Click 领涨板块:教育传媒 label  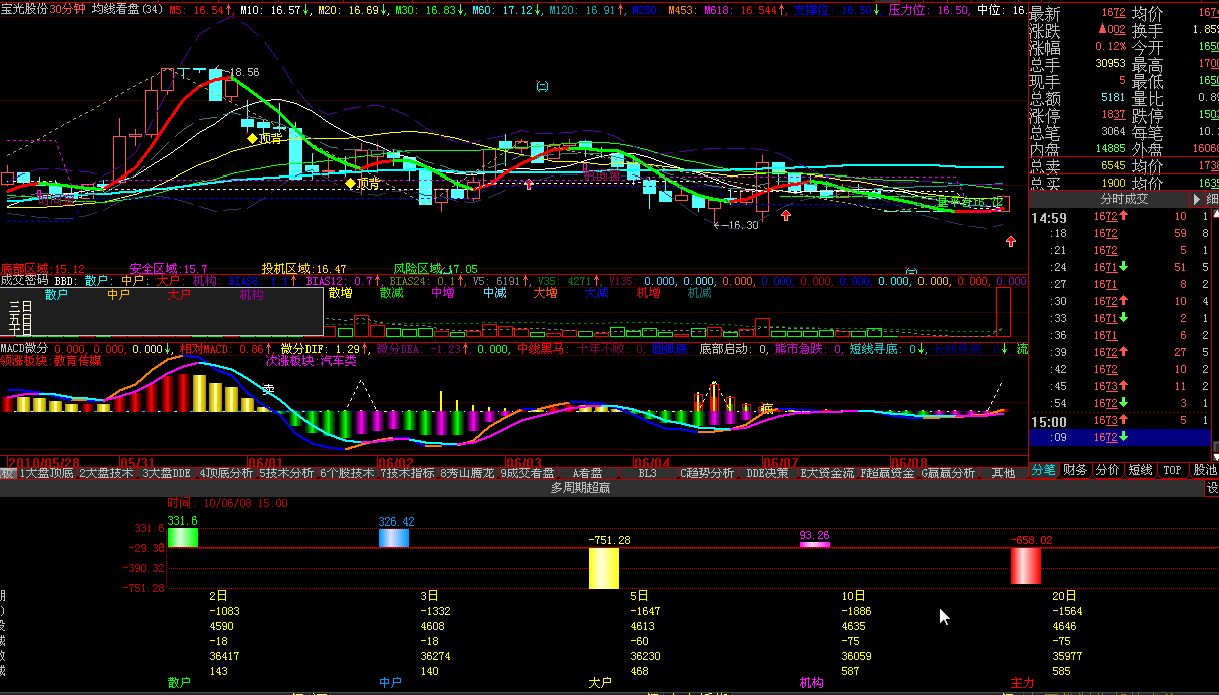pos(51,360)
